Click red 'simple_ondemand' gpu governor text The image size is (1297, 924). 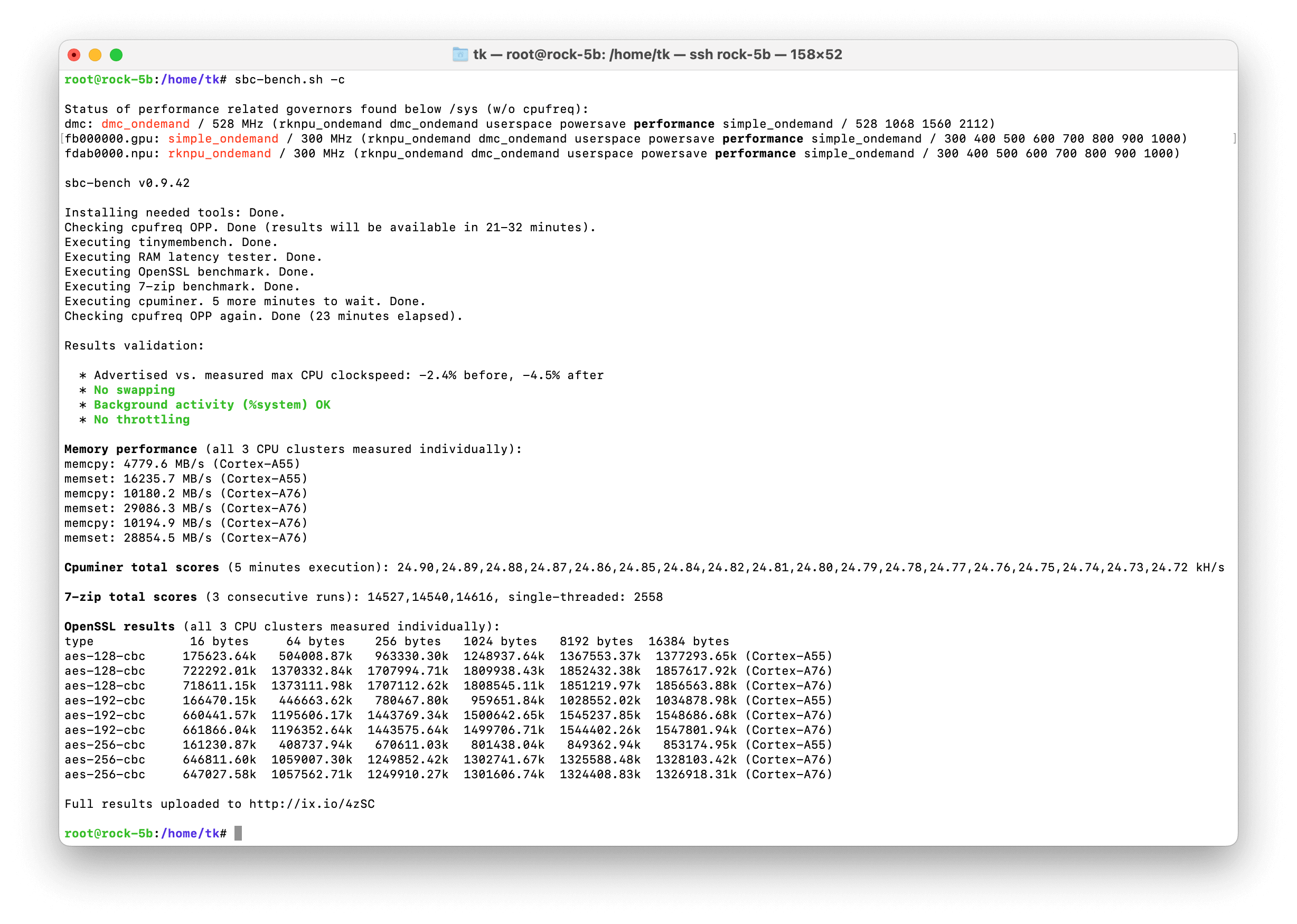click(223, 139)
